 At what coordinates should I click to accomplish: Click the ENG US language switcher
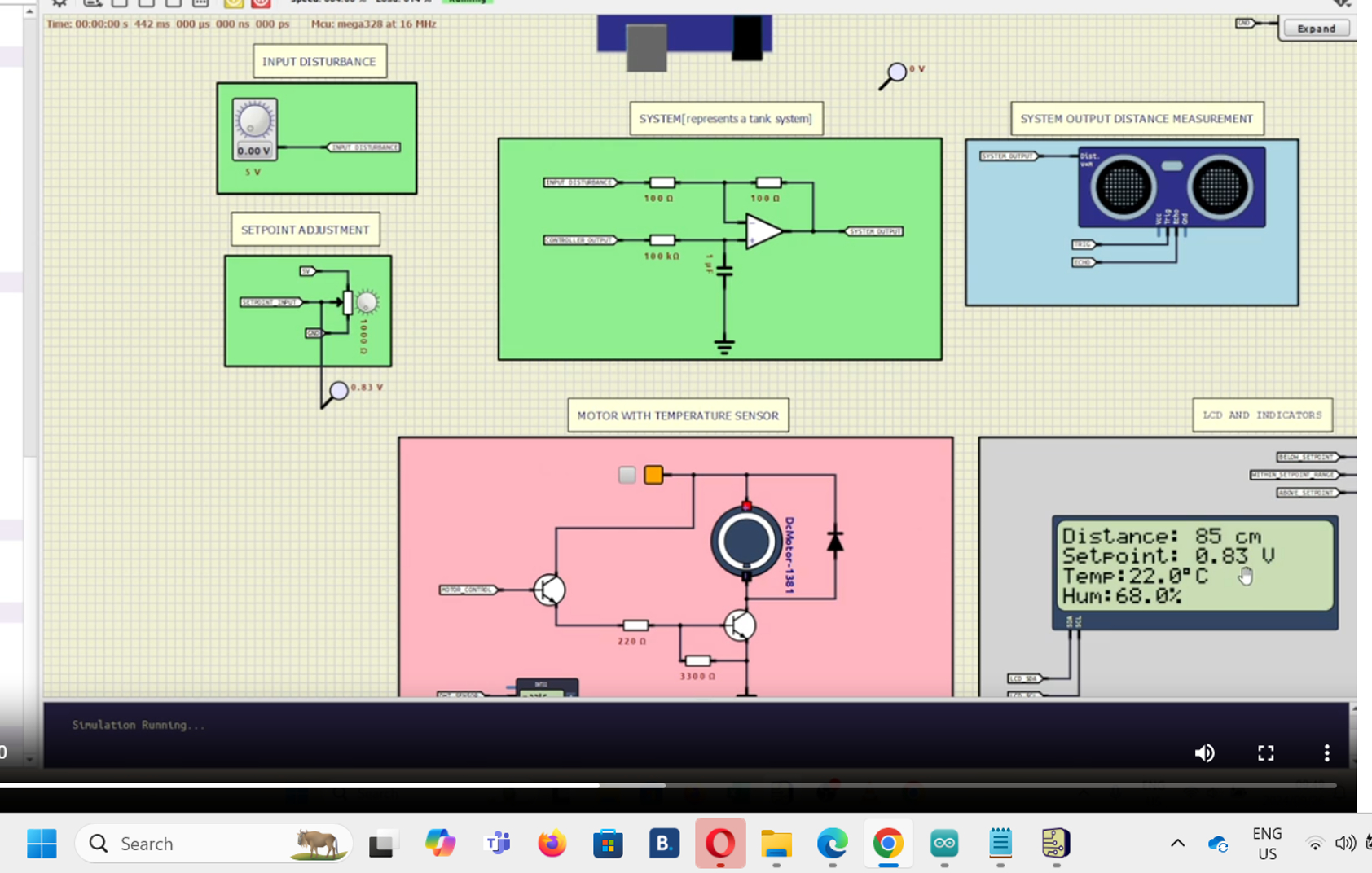pos(1267,844)
